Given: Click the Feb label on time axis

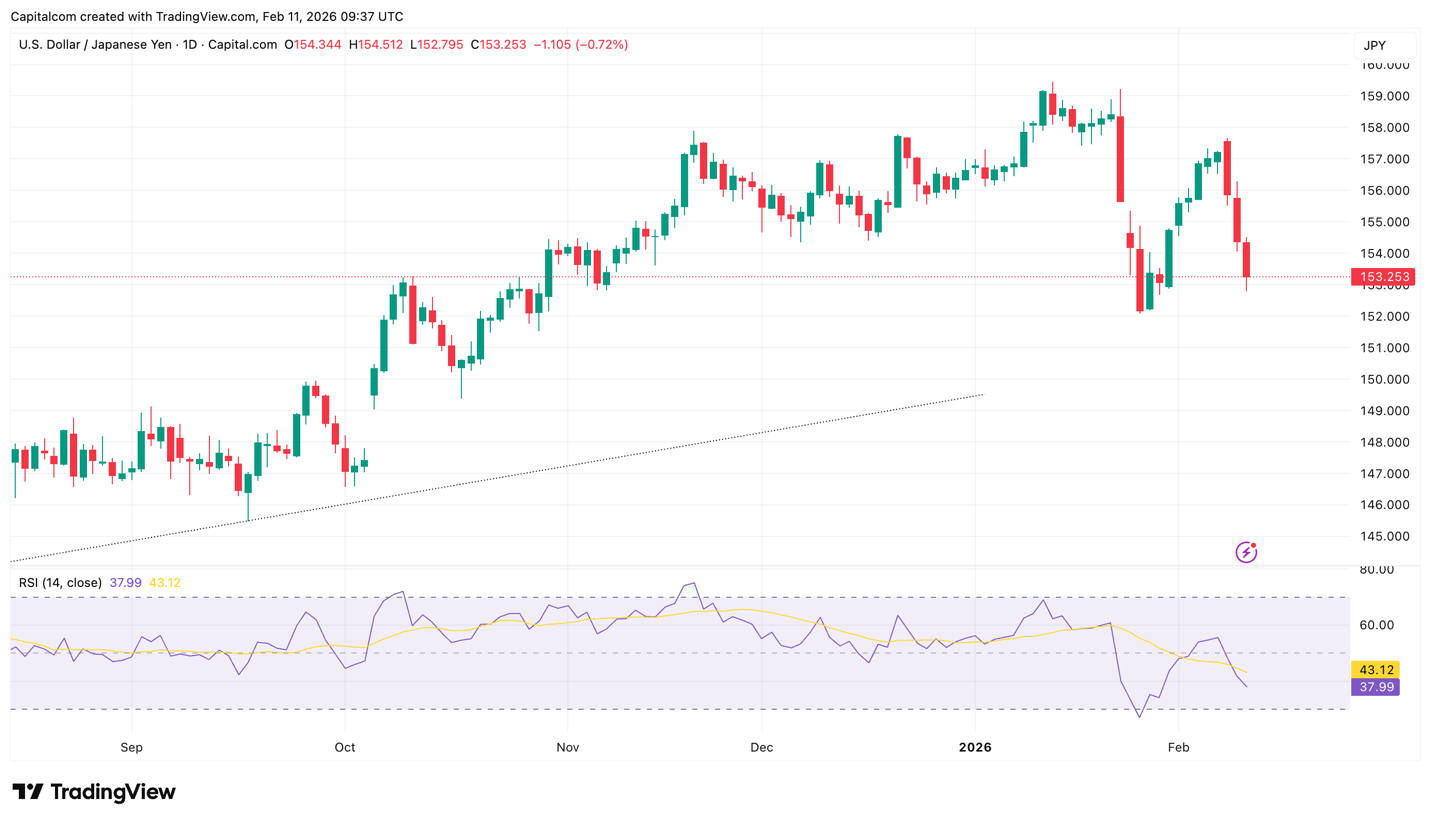Looking at the screenshot, I should click(1178, 747).
